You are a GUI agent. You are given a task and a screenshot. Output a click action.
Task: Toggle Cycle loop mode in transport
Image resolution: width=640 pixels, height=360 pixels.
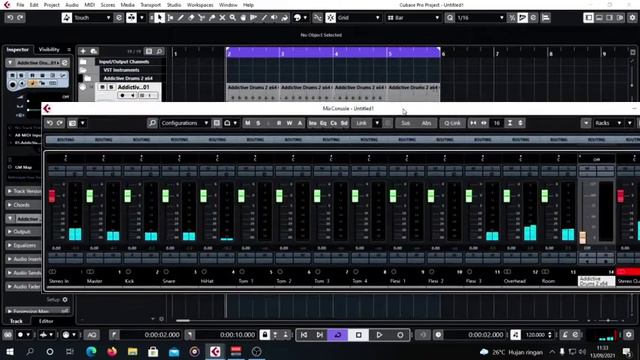(x=338, y=335)
